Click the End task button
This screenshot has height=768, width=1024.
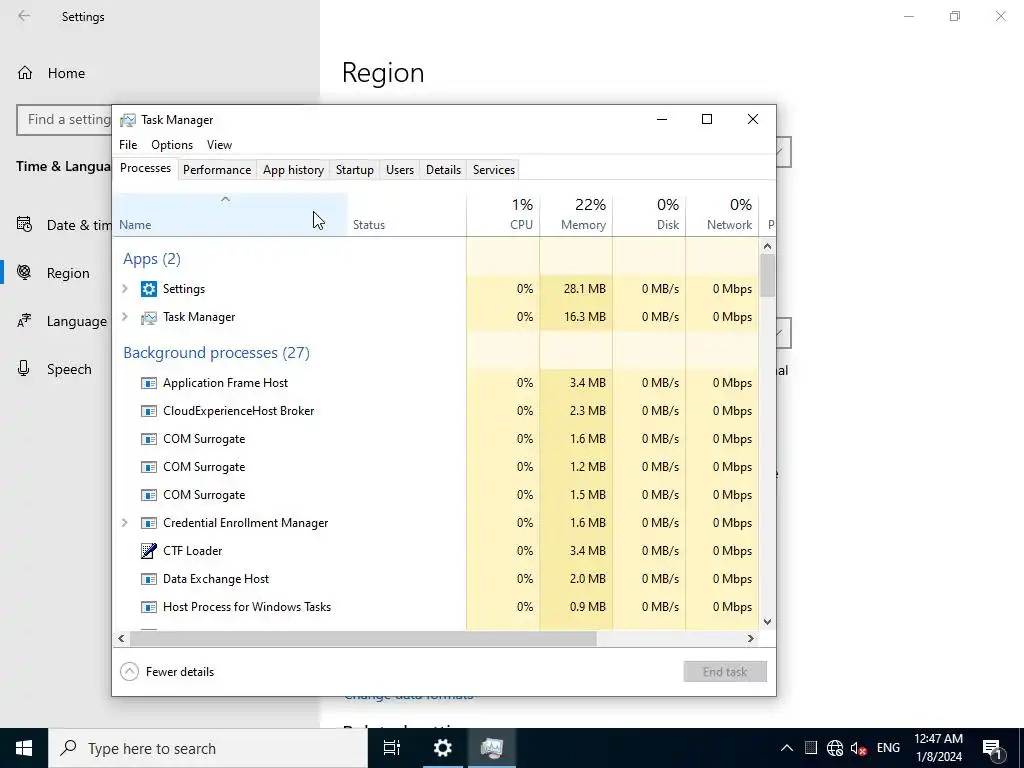(725, 672)
